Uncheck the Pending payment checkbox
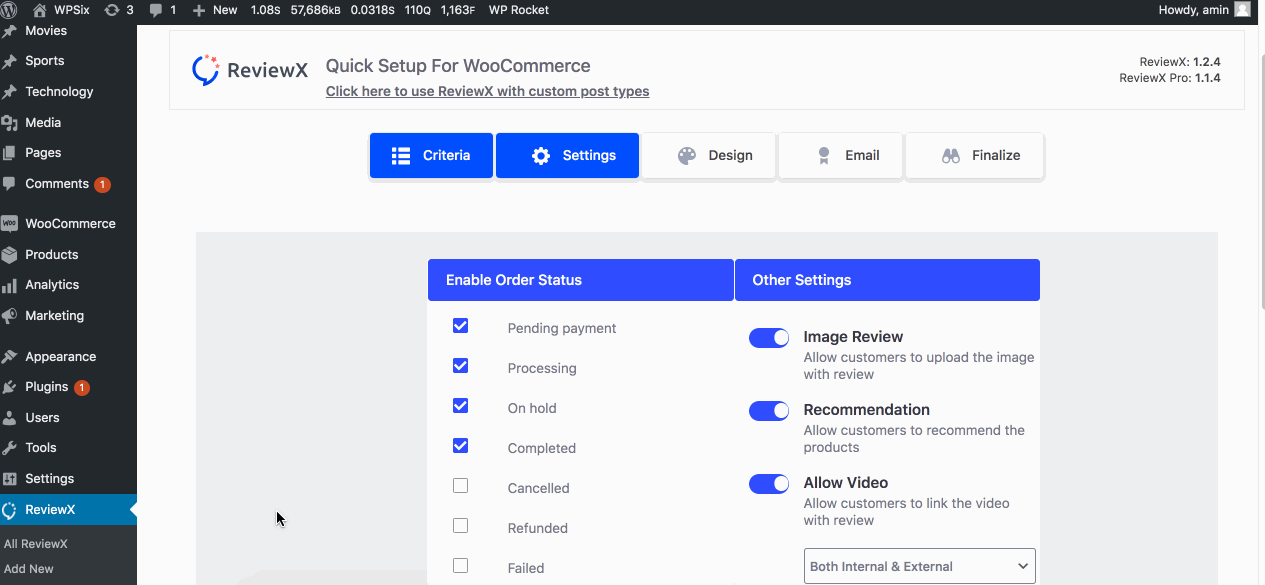Screen dimensions: 1265x585 (x=460, y=326)
